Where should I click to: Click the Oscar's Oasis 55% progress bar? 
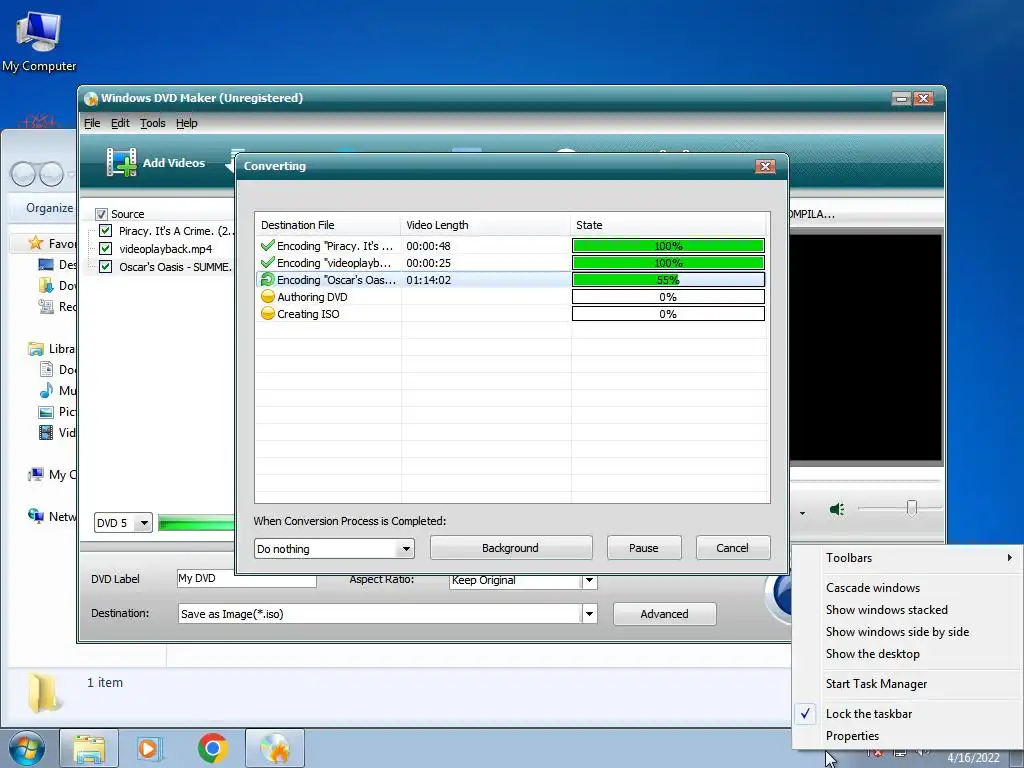[x=668, y=280]
